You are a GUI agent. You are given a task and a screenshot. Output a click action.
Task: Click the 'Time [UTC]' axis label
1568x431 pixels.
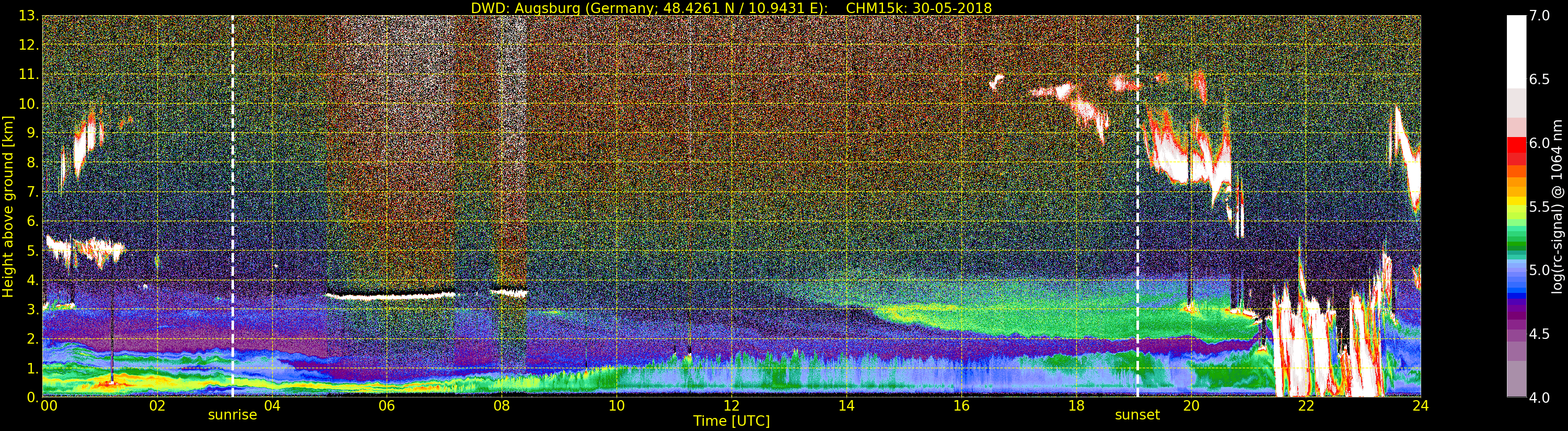pos(731,421)
